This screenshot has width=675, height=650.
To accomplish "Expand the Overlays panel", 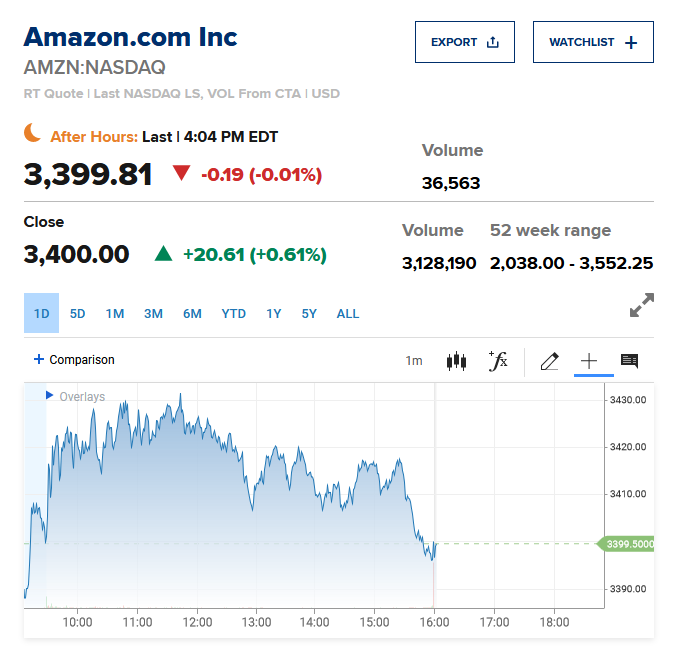I will 75,397.
